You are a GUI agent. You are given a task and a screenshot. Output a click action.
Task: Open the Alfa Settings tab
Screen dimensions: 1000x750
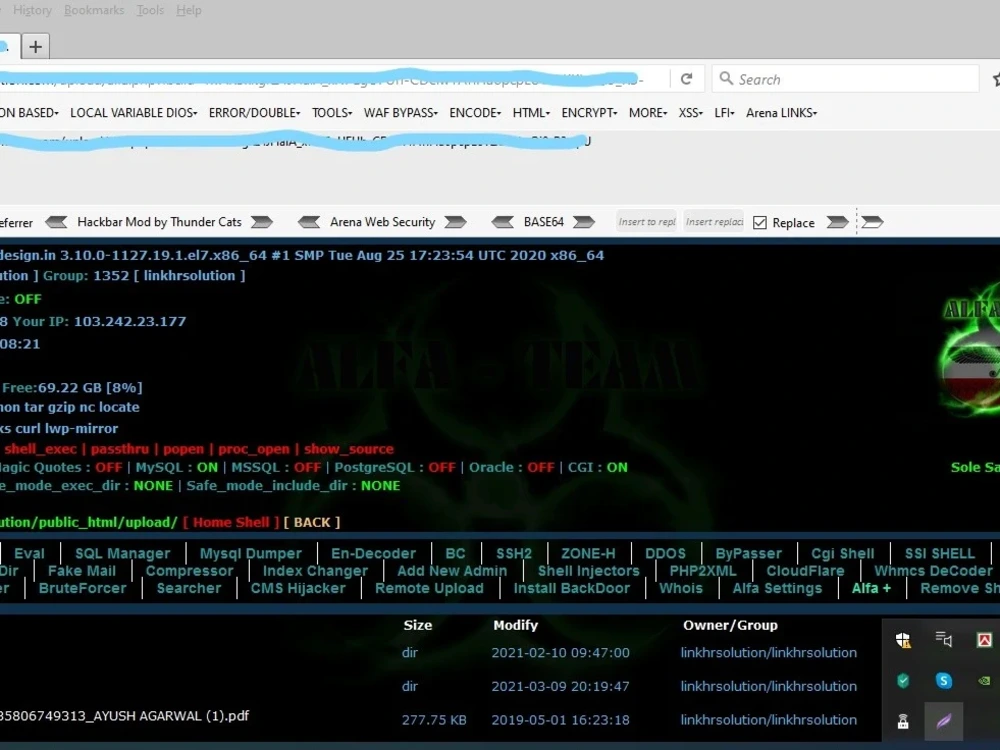click(777, 588)
